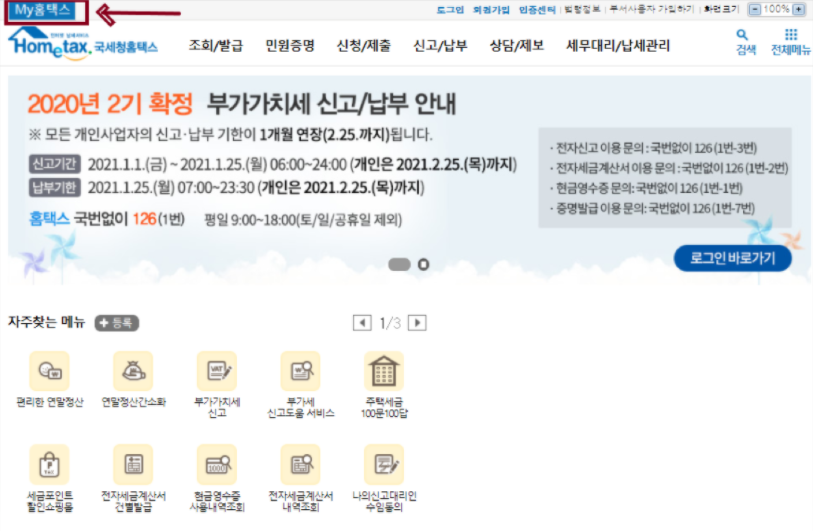Open the 회원가입 link
Image resolution: width=813 pixels, height=531 pixels.
click(491, 9)
